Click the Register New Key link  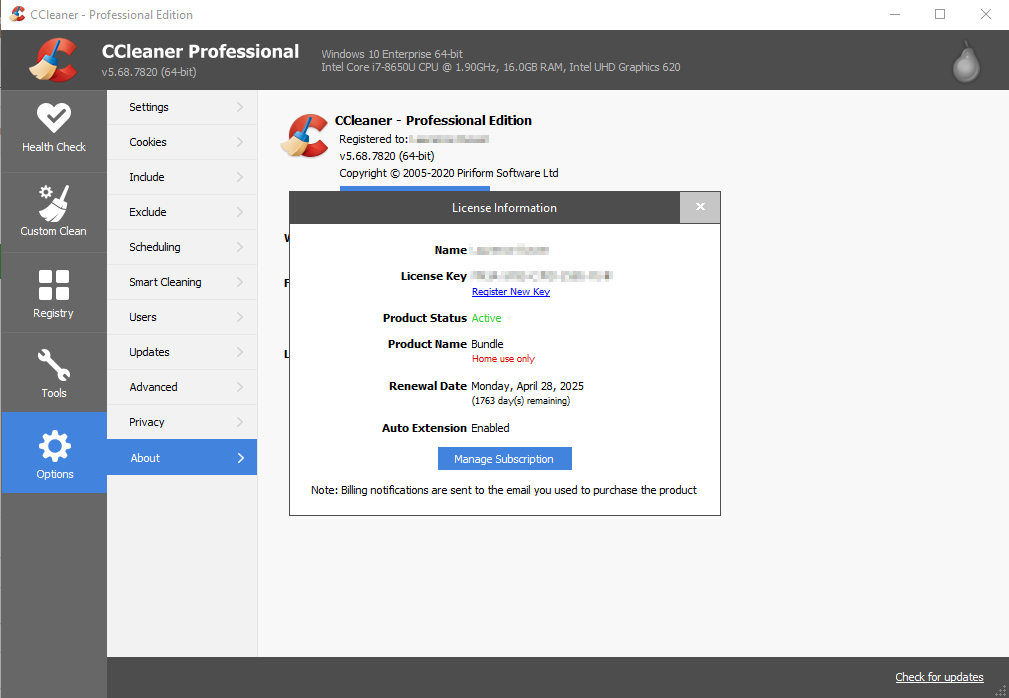pyautogui.click(x=510, y=291)
